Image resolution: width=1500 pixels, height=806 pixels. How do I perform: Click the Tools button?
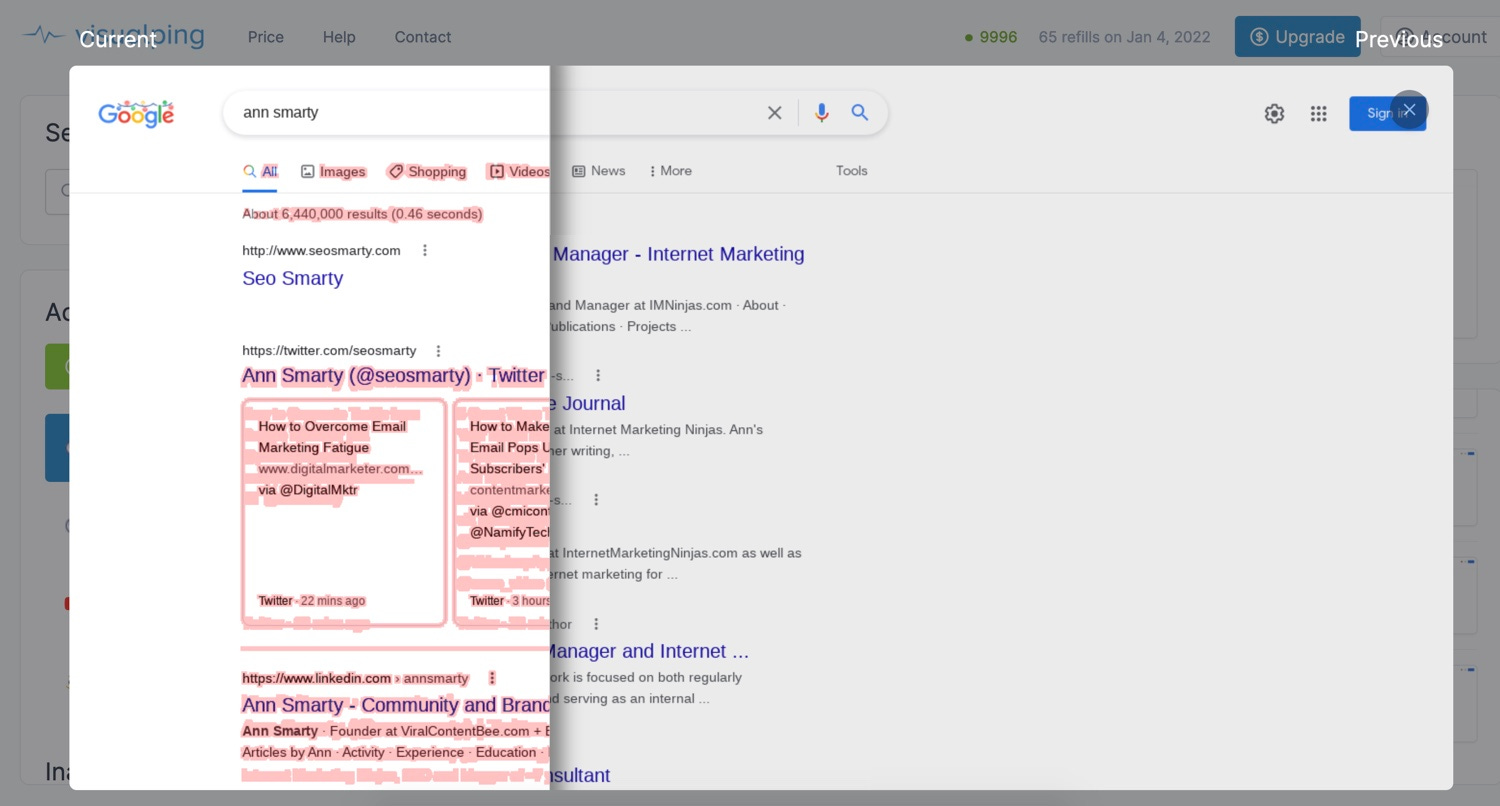(x=851, y=171)
